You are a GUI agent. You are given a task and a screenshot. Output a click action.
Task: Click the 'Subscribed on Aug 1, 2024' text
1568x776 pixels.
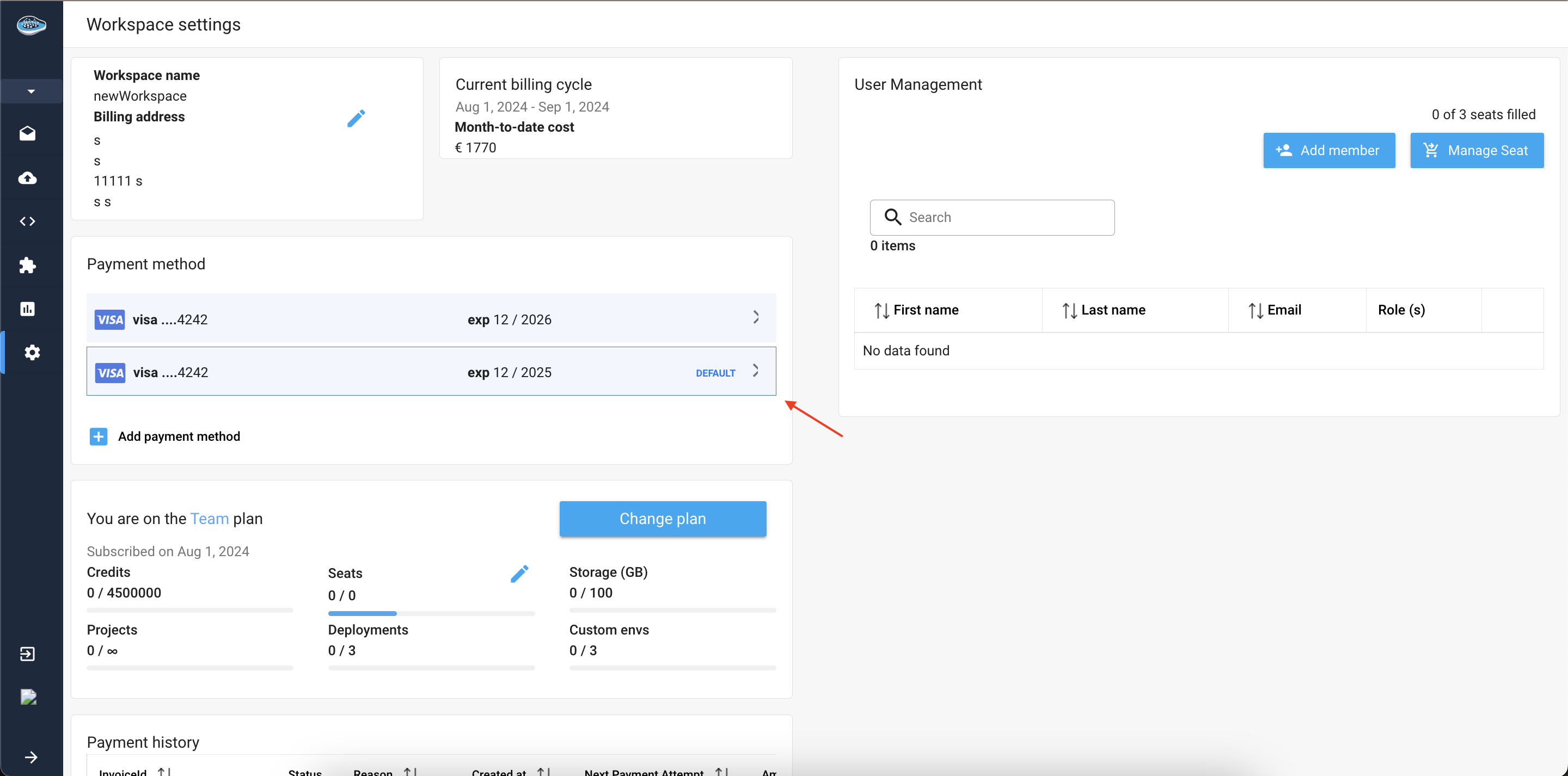[168, 551]
